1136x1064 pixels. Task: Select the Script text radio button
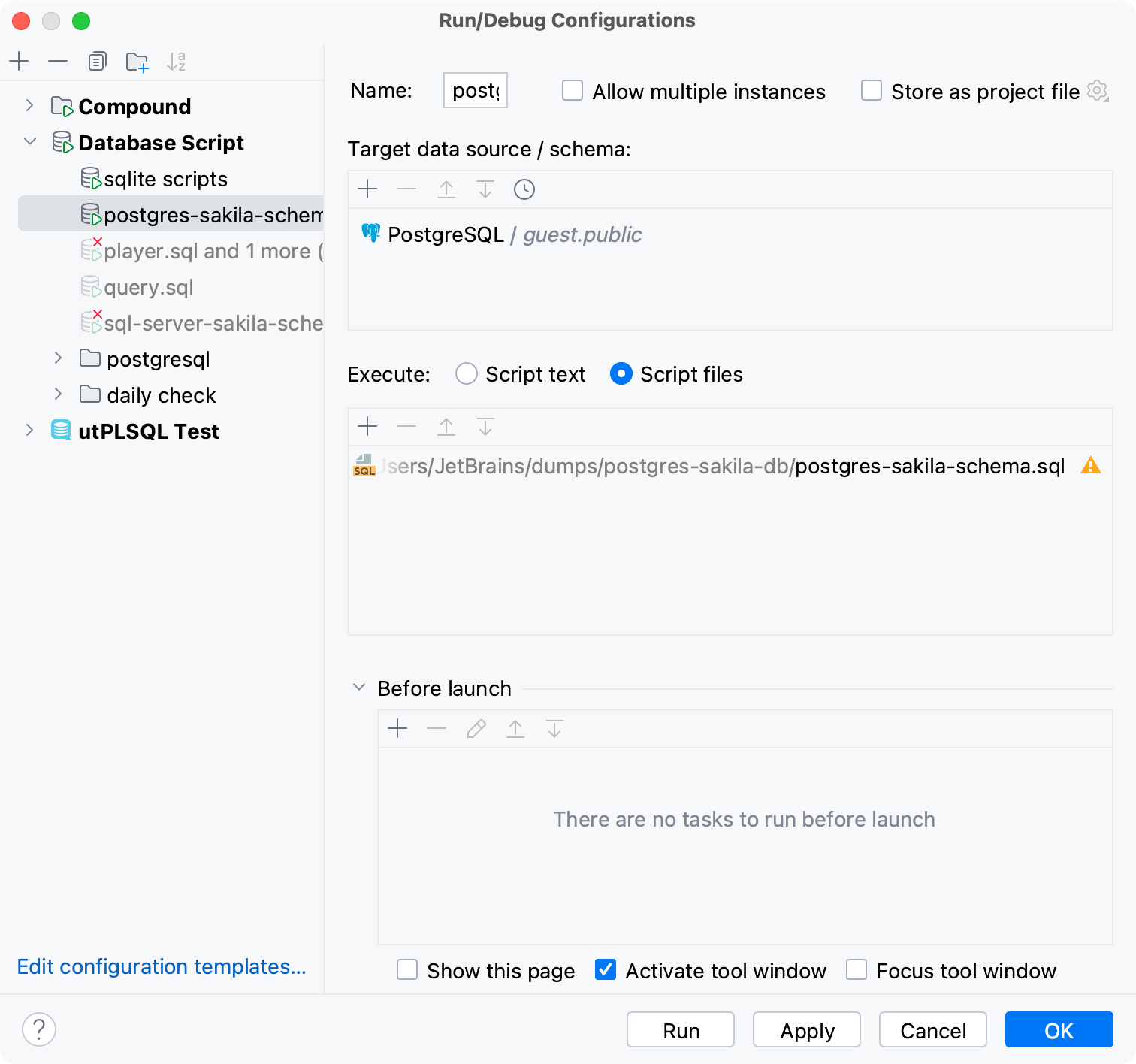point(466,373)
